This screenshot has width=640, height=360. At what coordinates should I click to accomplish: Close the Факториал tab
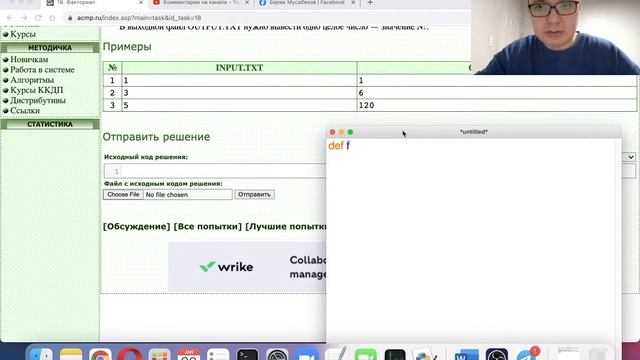(141, 2)
